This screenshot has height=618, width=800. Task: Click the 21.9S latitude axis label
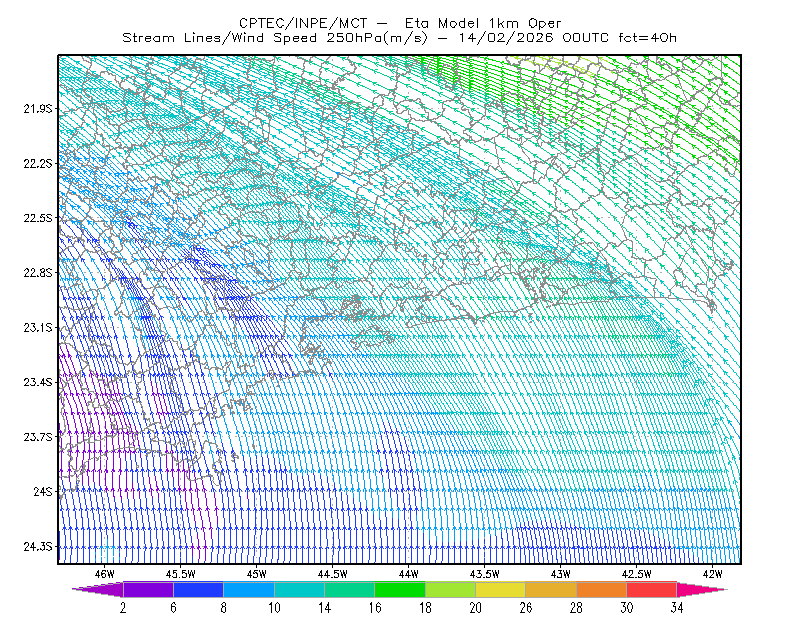pos(37,108)
